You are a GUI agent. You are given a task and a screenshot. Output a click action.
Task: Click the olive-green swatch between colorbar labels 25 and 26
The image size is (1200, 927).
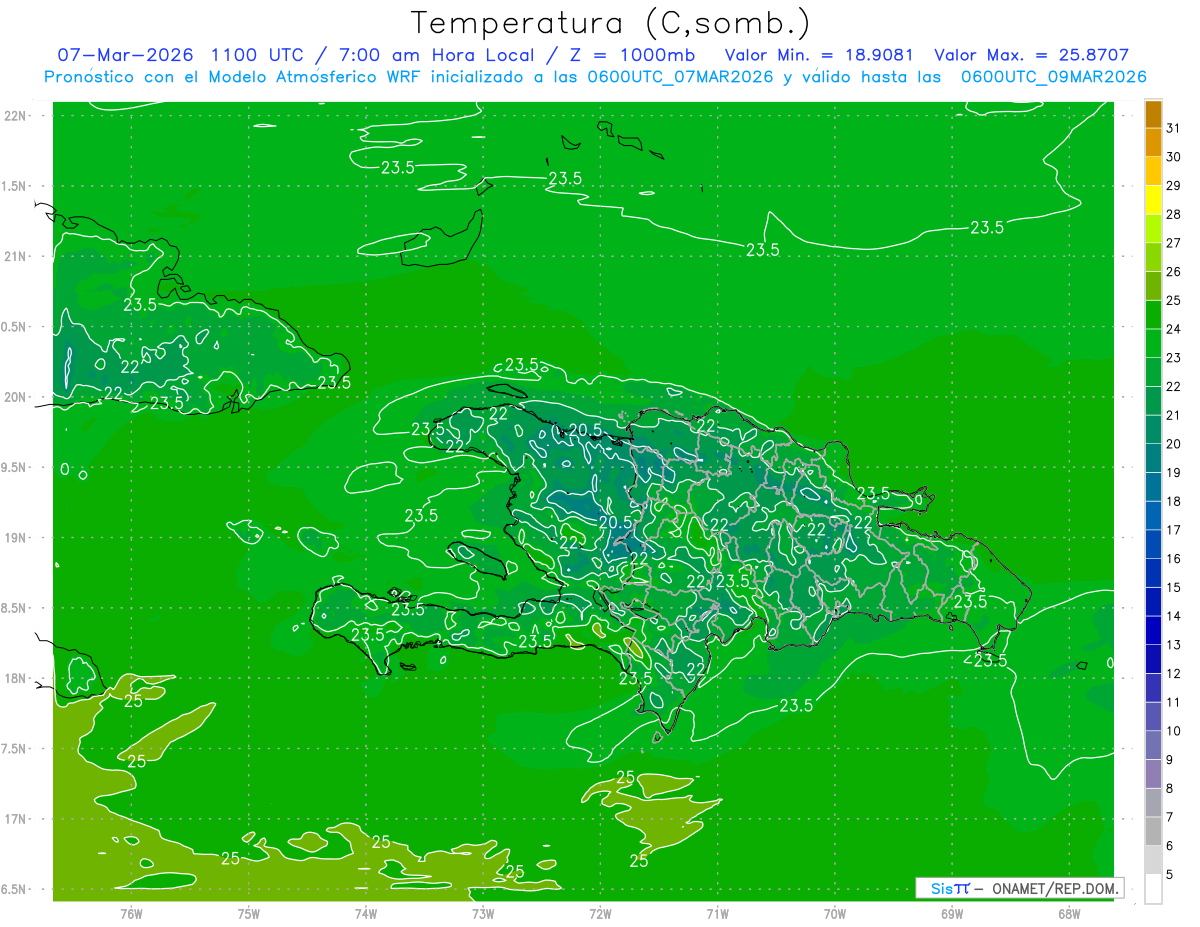[1153, 286]
